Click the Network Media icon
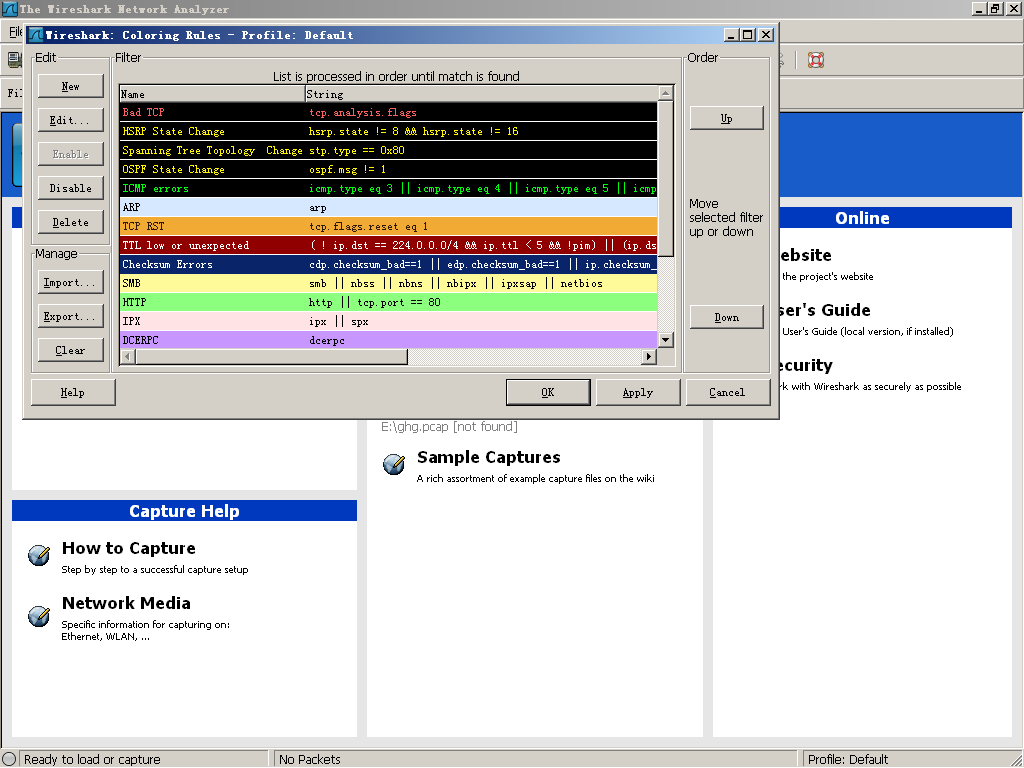 click(x=39, y=615)
